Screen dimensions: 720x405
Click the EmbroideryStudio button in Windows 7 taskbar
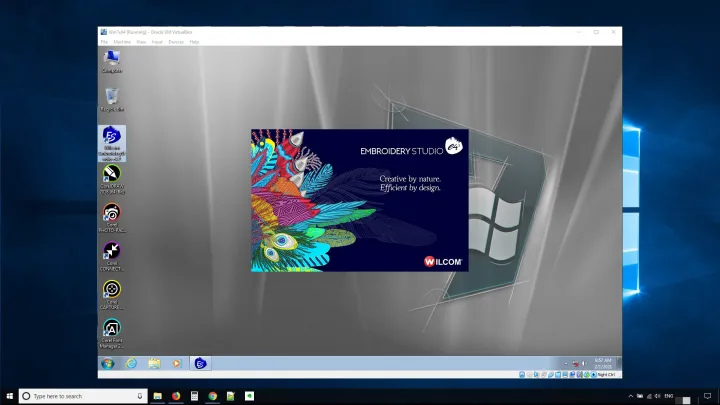click(200, 362)
